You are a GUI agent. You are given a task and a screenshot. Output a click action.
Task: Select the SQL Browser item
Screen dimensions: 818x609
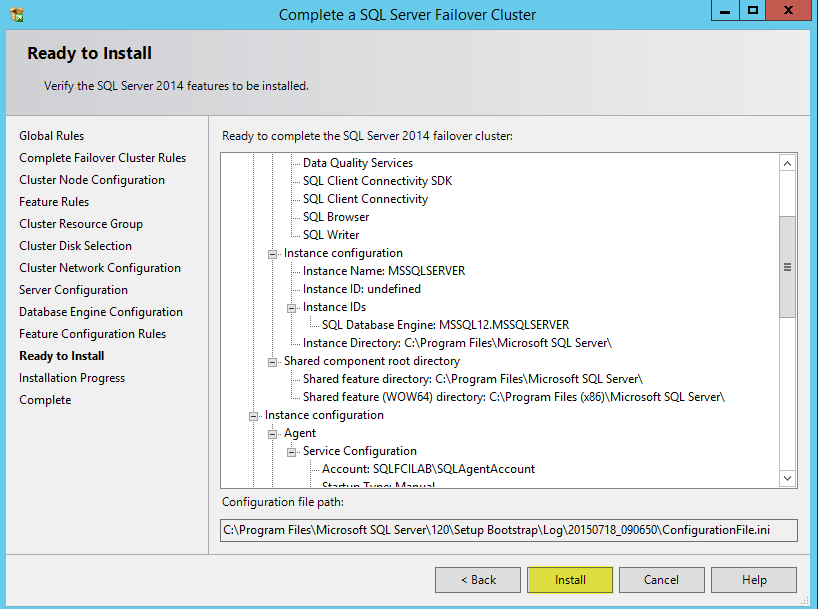pos(336,217)
